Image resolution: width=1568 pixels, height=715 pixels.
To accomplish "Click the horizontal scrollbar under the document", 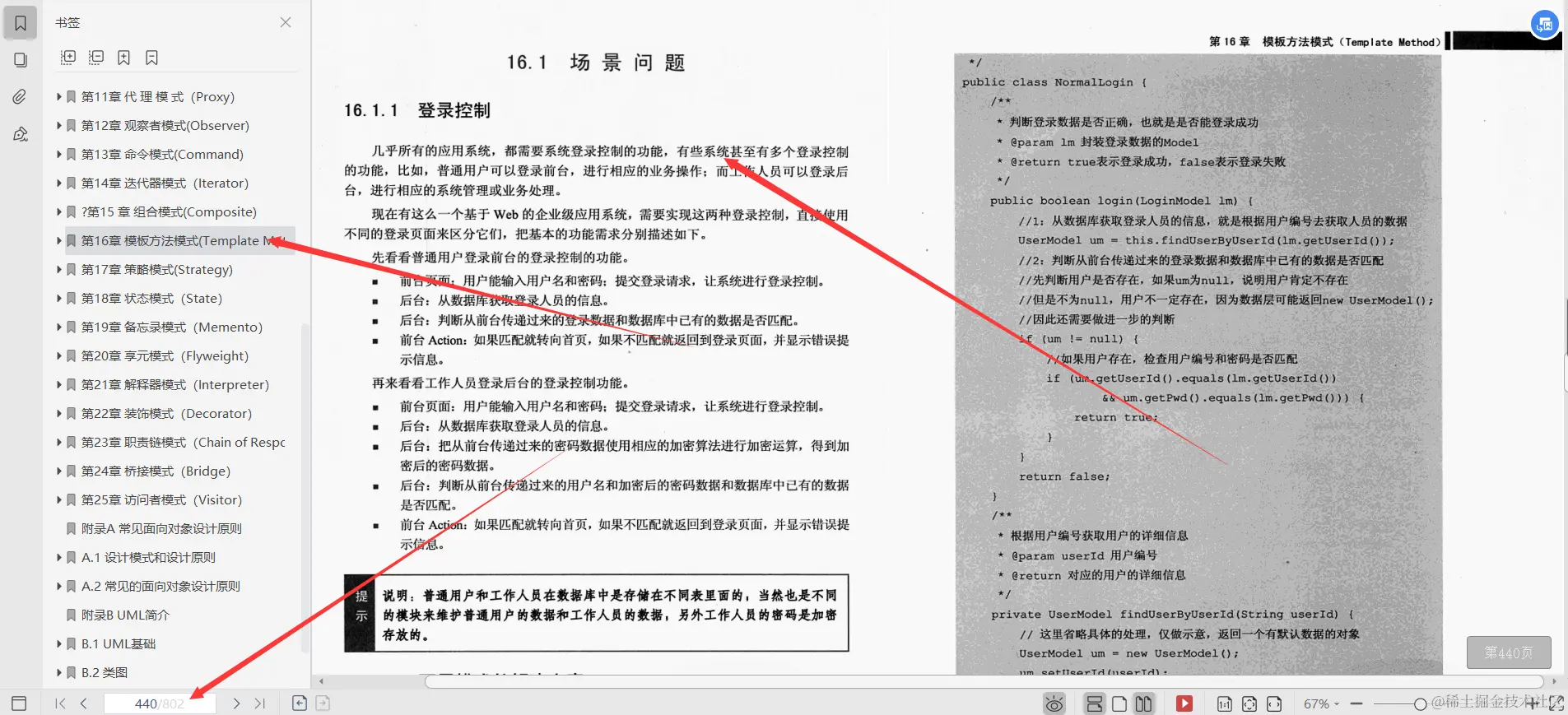I will point(984,681).
